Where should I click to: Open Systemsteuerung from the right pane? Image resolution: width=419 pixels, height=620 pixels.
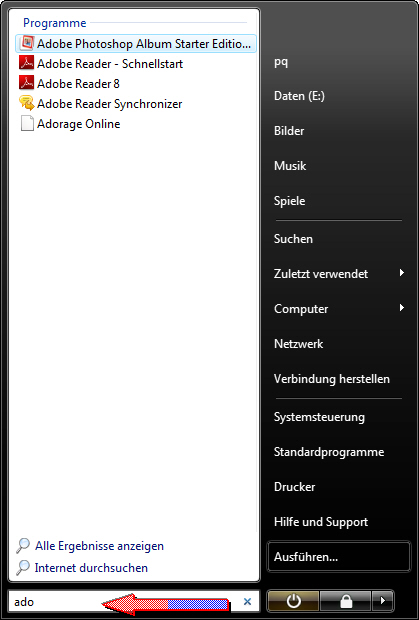pos(319,417)
